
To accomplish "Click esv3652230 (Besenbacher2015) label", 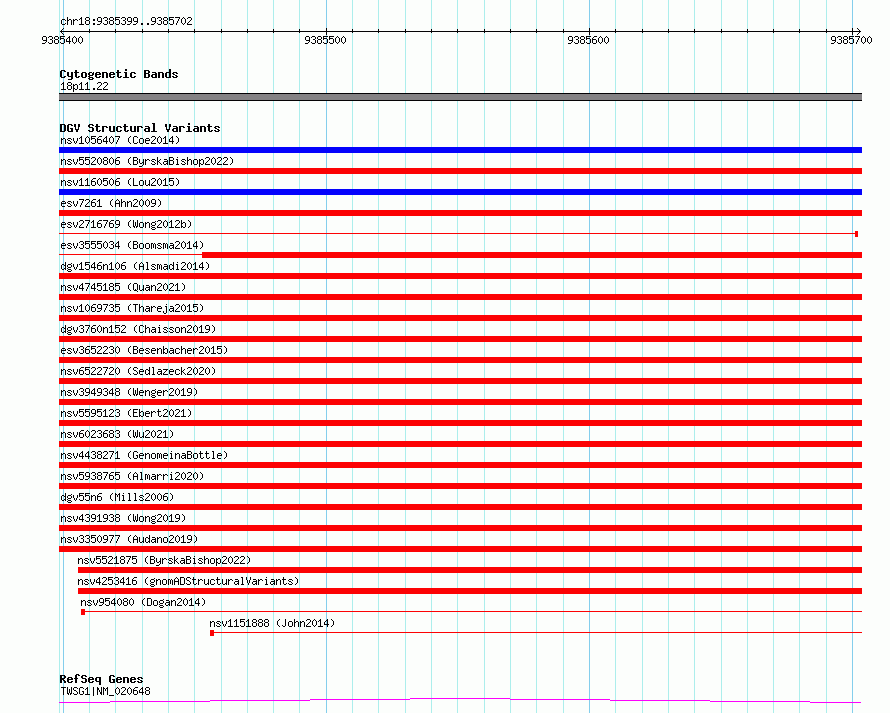I will (x=144, y=350).
